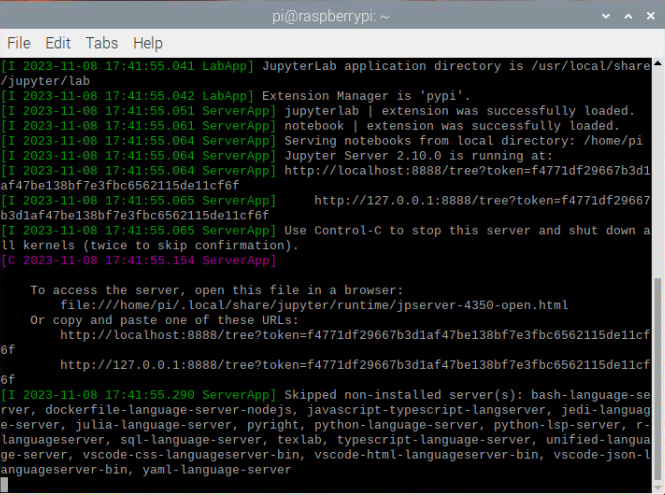
Task: Click the indented 127.0.0.1:8888 URL under 'copy and paste'
Action: [355, 365]
